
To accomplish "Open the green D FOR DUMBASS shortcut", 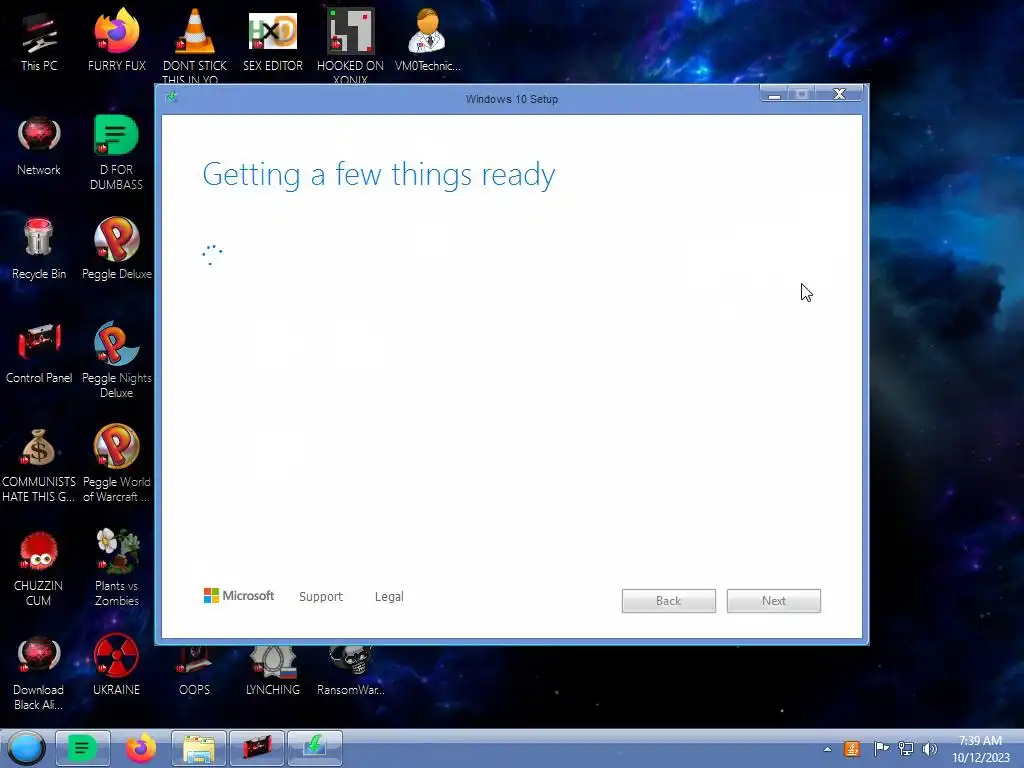I will (116, 152).
